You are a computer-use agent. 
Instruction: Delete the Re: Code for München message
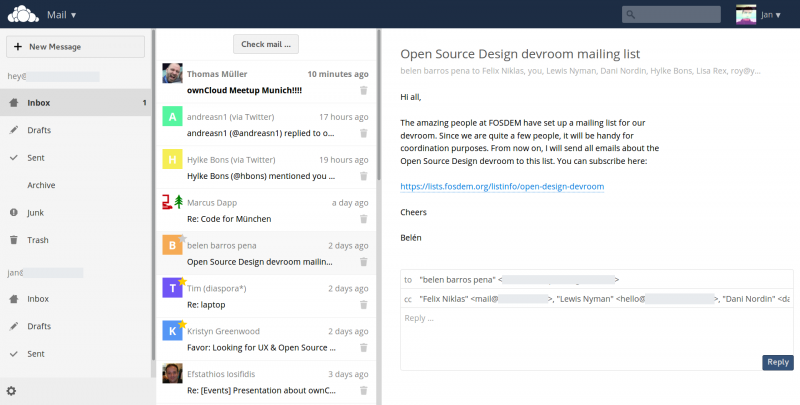[x=364, y=219]
